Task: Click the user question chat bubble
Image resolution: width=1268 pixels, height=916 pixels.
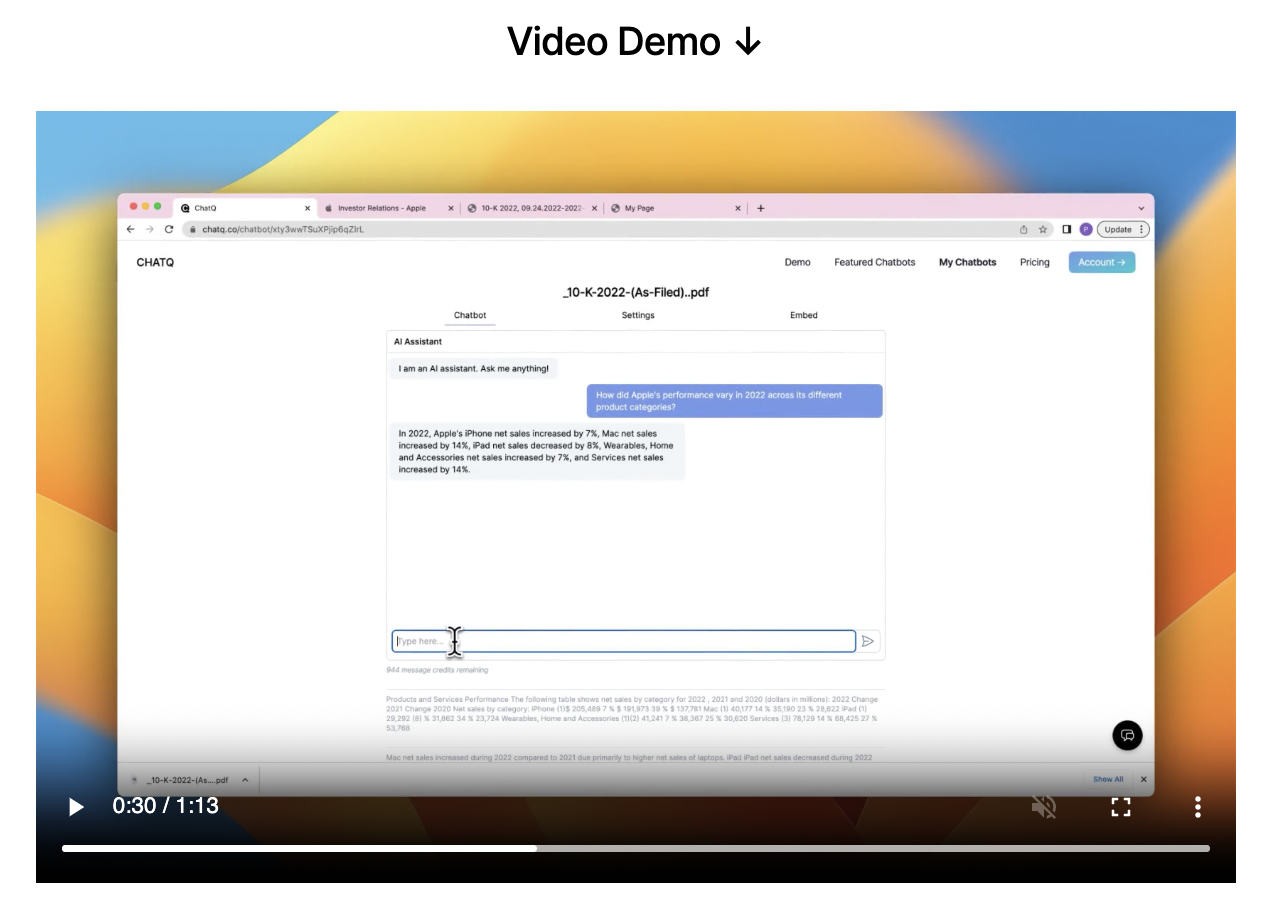Action: [x=734, y=401]
